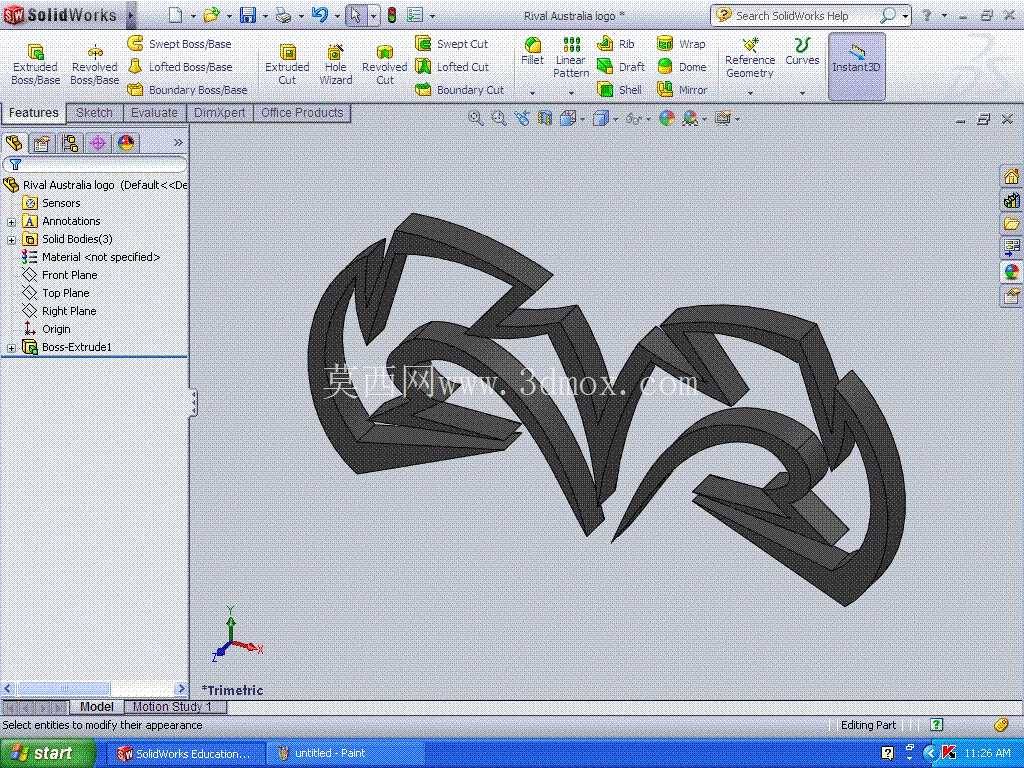Click the feature tree filter field
The image size is (1024, 768).
[95, 165]
